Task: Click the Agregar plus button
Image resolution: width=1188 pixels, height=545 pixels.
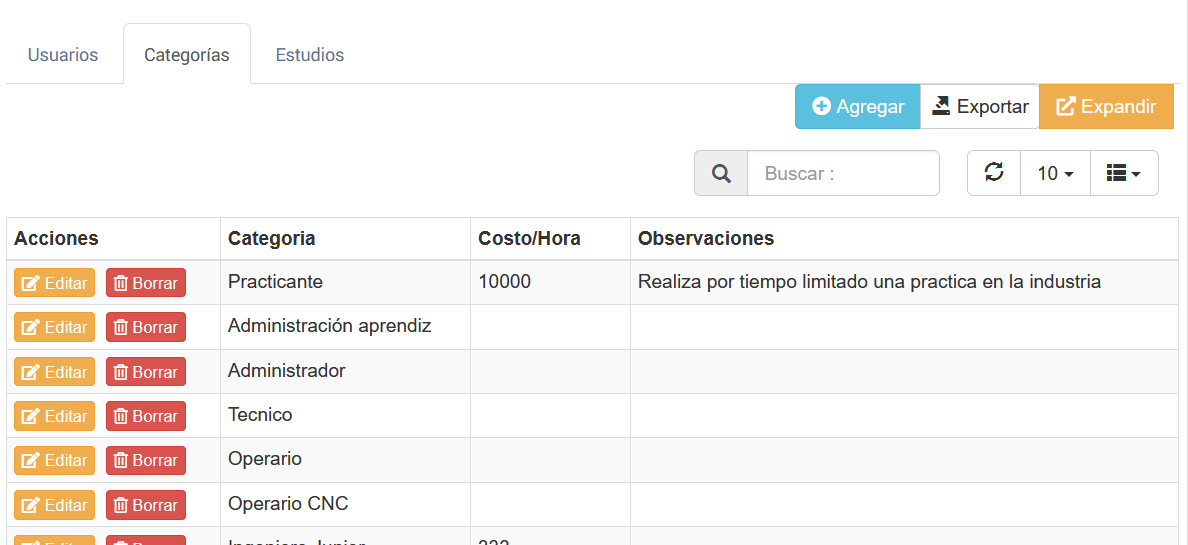Action: (858, 107)
